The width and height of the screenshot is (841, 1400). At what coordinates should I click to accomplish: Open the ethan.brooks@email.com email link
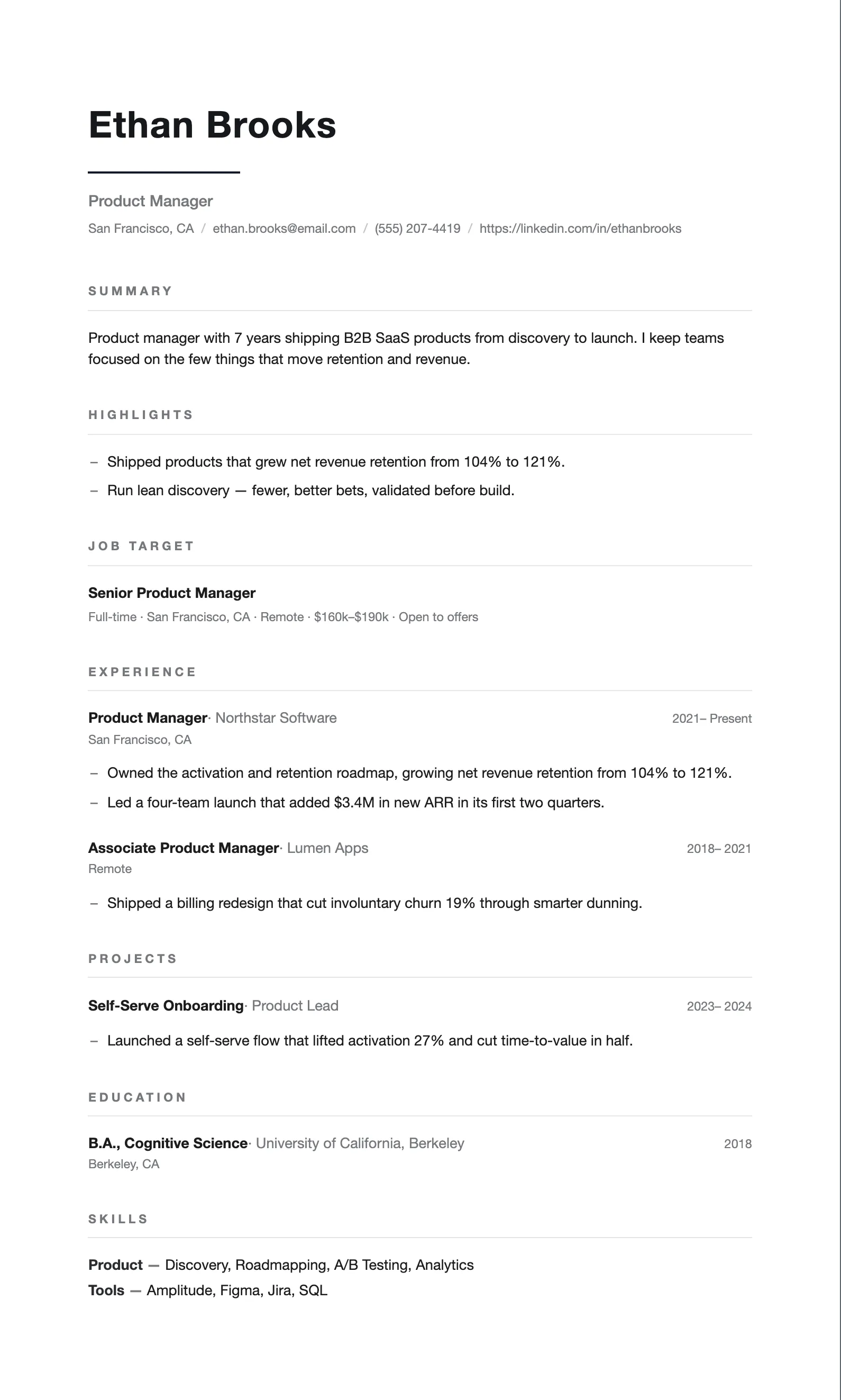284,229
